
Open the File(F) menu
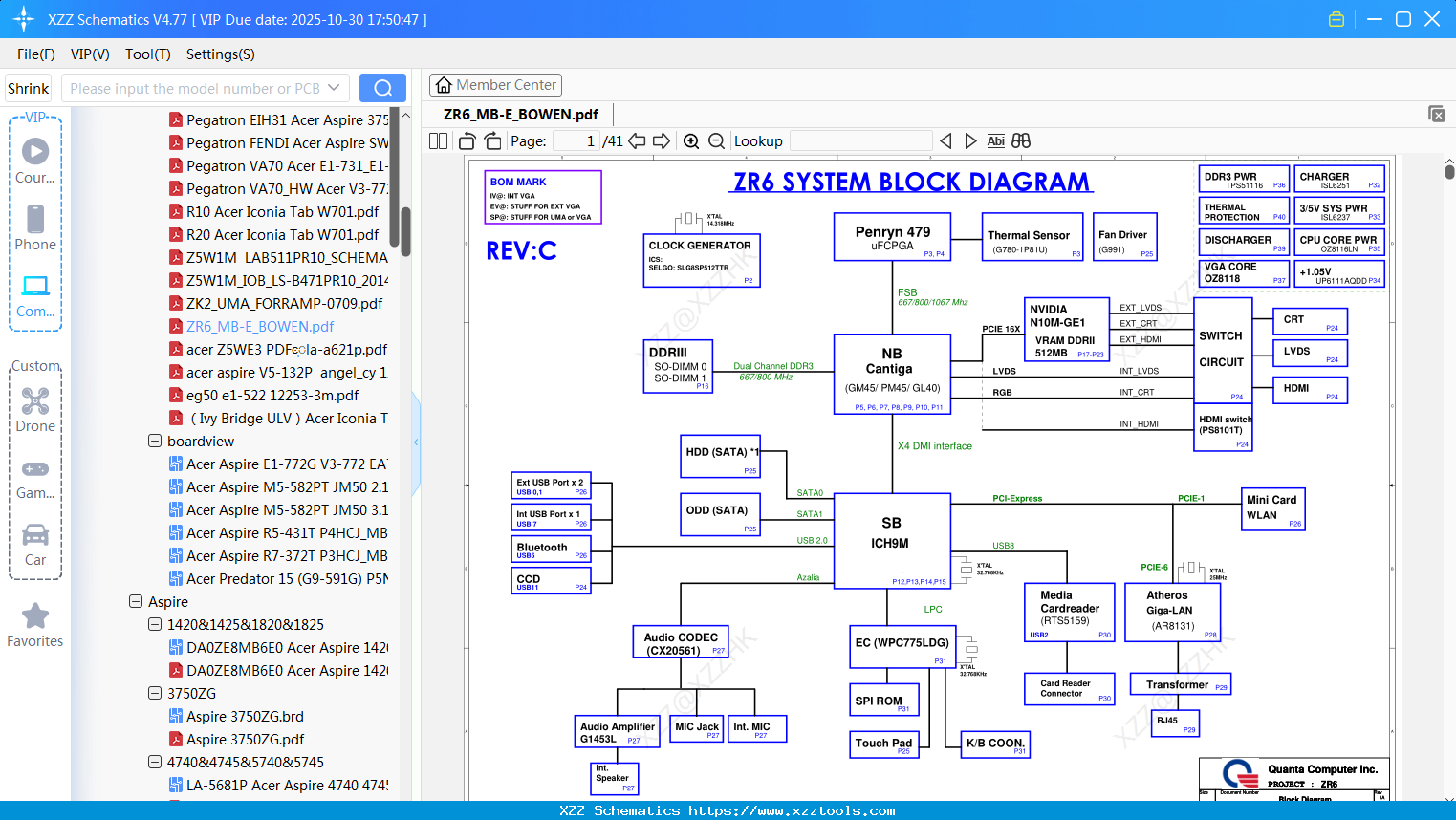click(x=36, y=54)
